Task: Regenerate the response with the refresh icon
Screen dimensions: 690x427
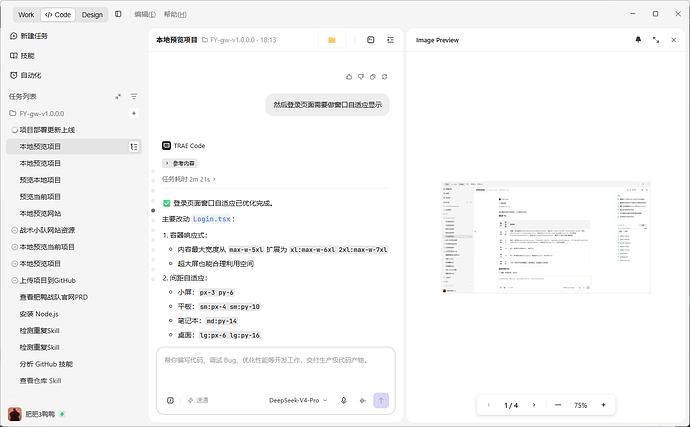Action: [385, 77]
